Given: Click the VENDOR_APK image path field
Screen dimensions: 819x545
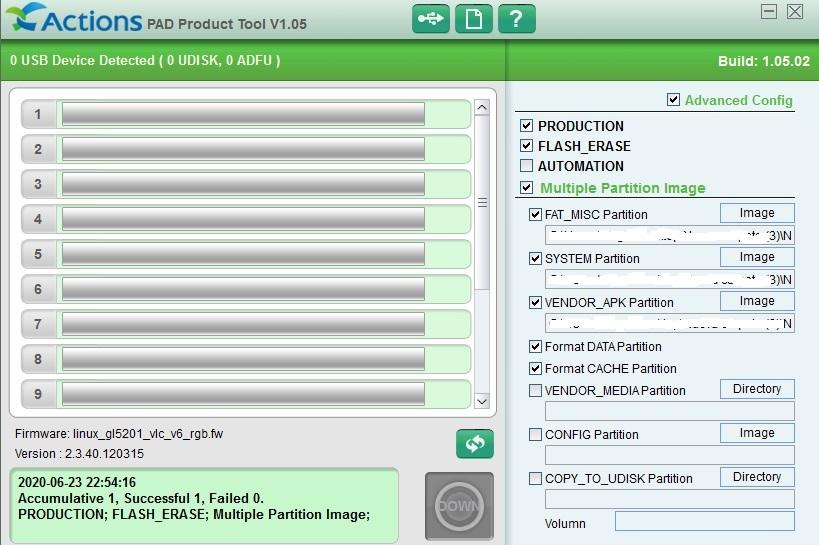Looking at the screenshot, I should coord(670,323).
